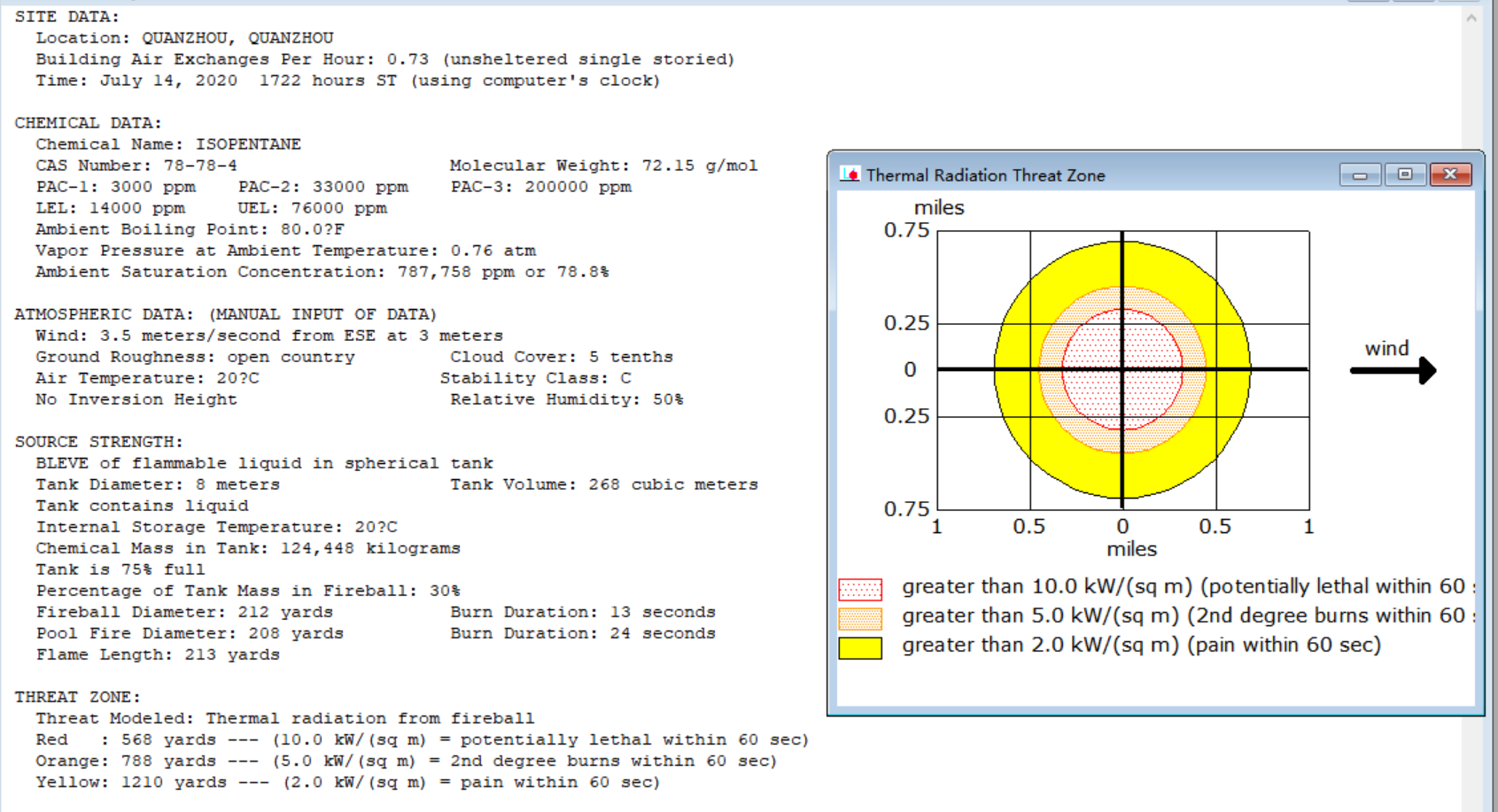Click the 'Percentage of Tank Mass in Fireball: 30%' line
This screenshot has height=812, width=1498.
tap(248, 591)
